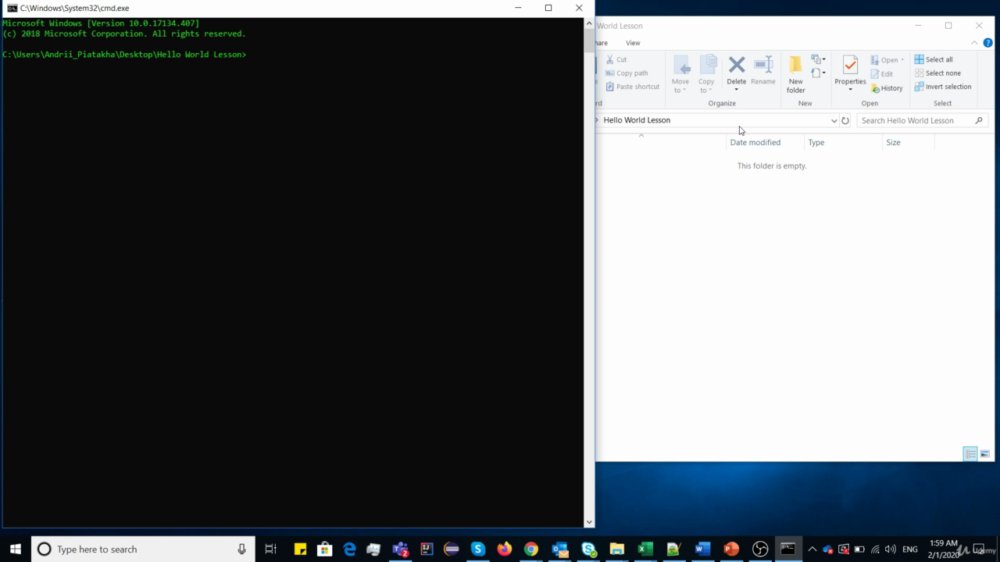Click the Move to ribbon button
1000x562 pixels.
(680, 74)
